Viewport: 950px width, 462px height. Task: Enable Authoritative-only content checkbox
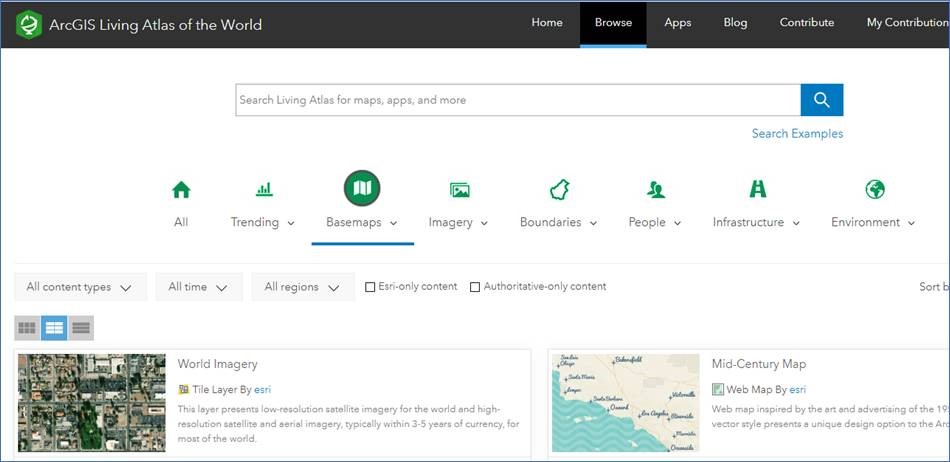(x=475, y=287)
